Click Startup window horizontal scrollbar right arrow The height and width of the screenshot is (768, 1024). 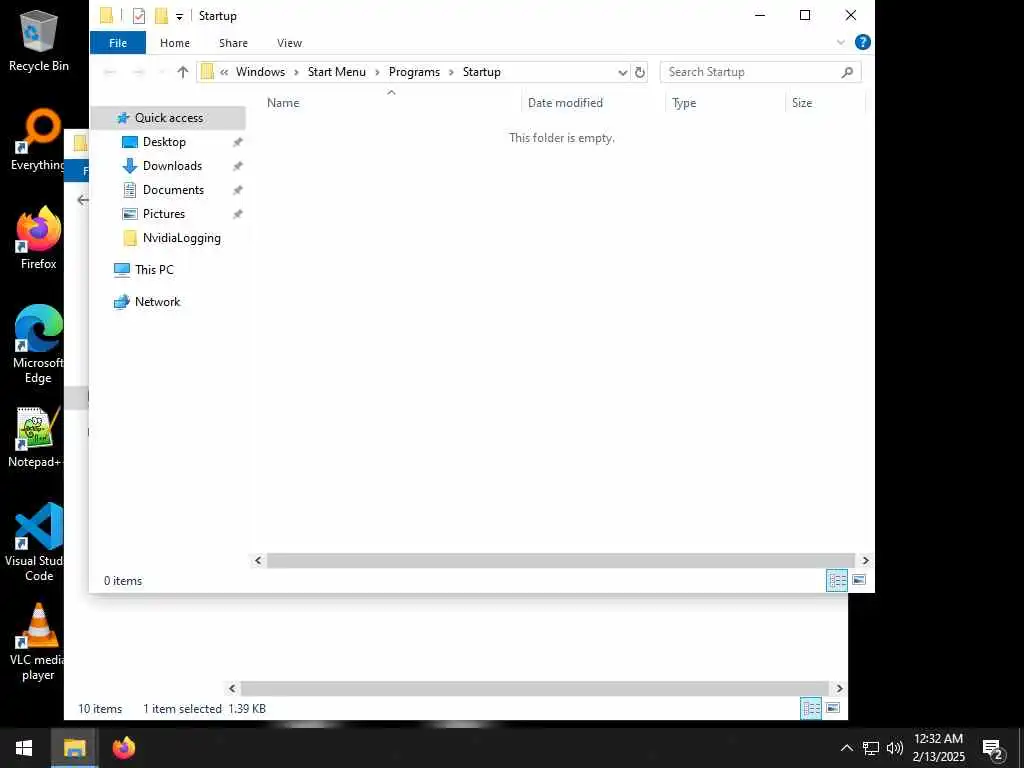click(865, 561)
